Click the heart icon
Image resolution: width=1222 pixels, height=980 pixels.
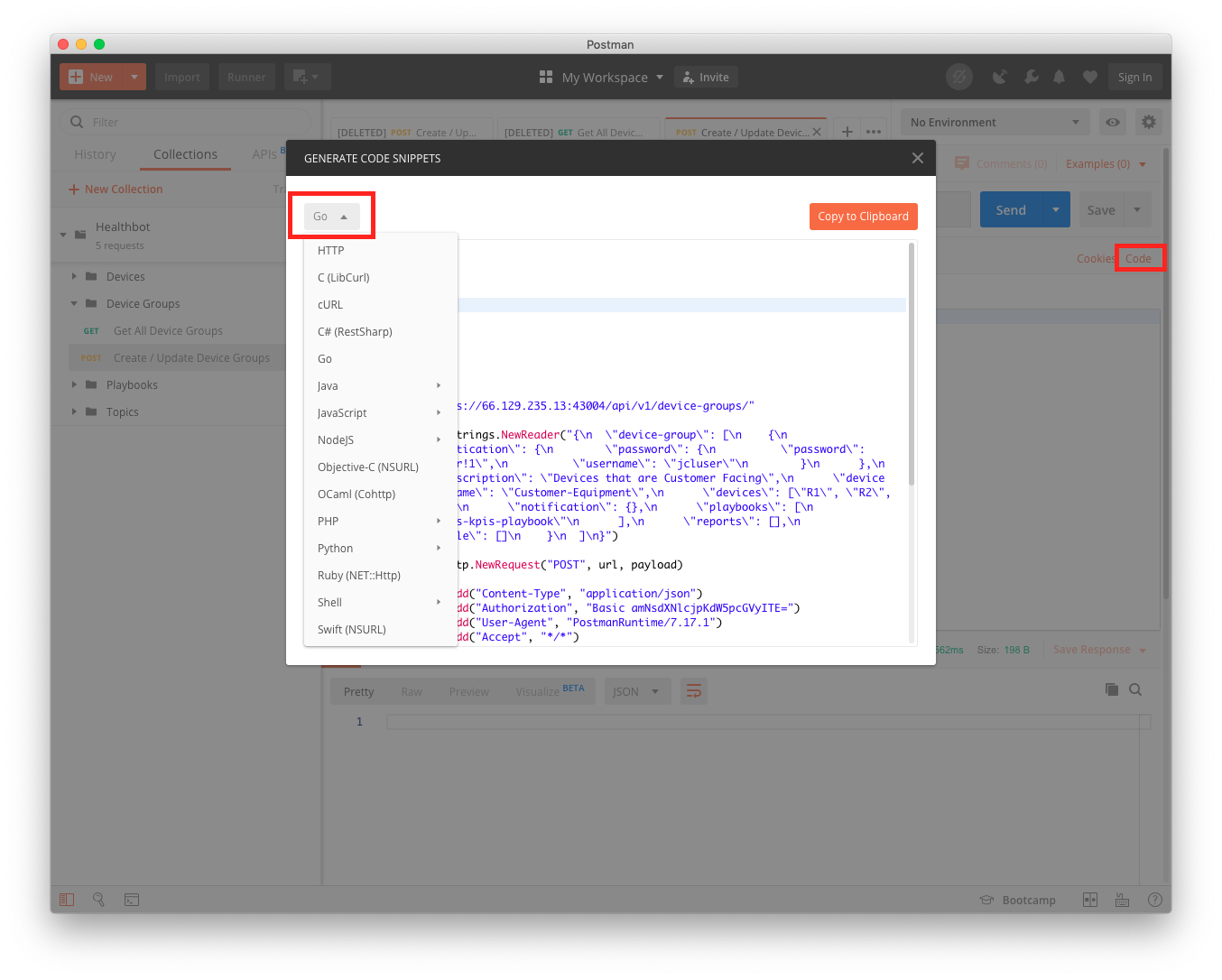(x=1090, y=77)
